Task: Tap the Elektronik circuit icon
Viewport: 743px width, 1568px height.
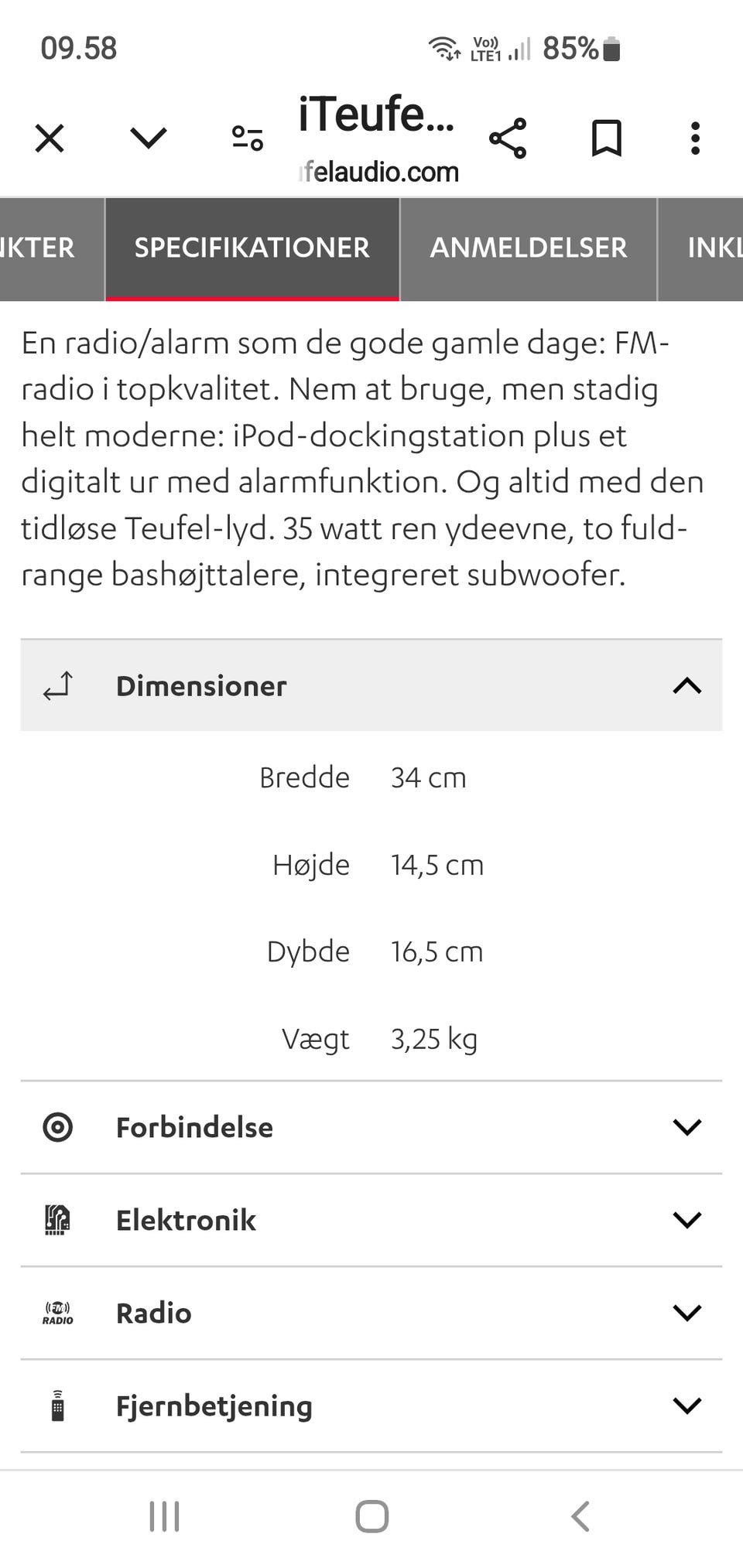Action: 58,1221
